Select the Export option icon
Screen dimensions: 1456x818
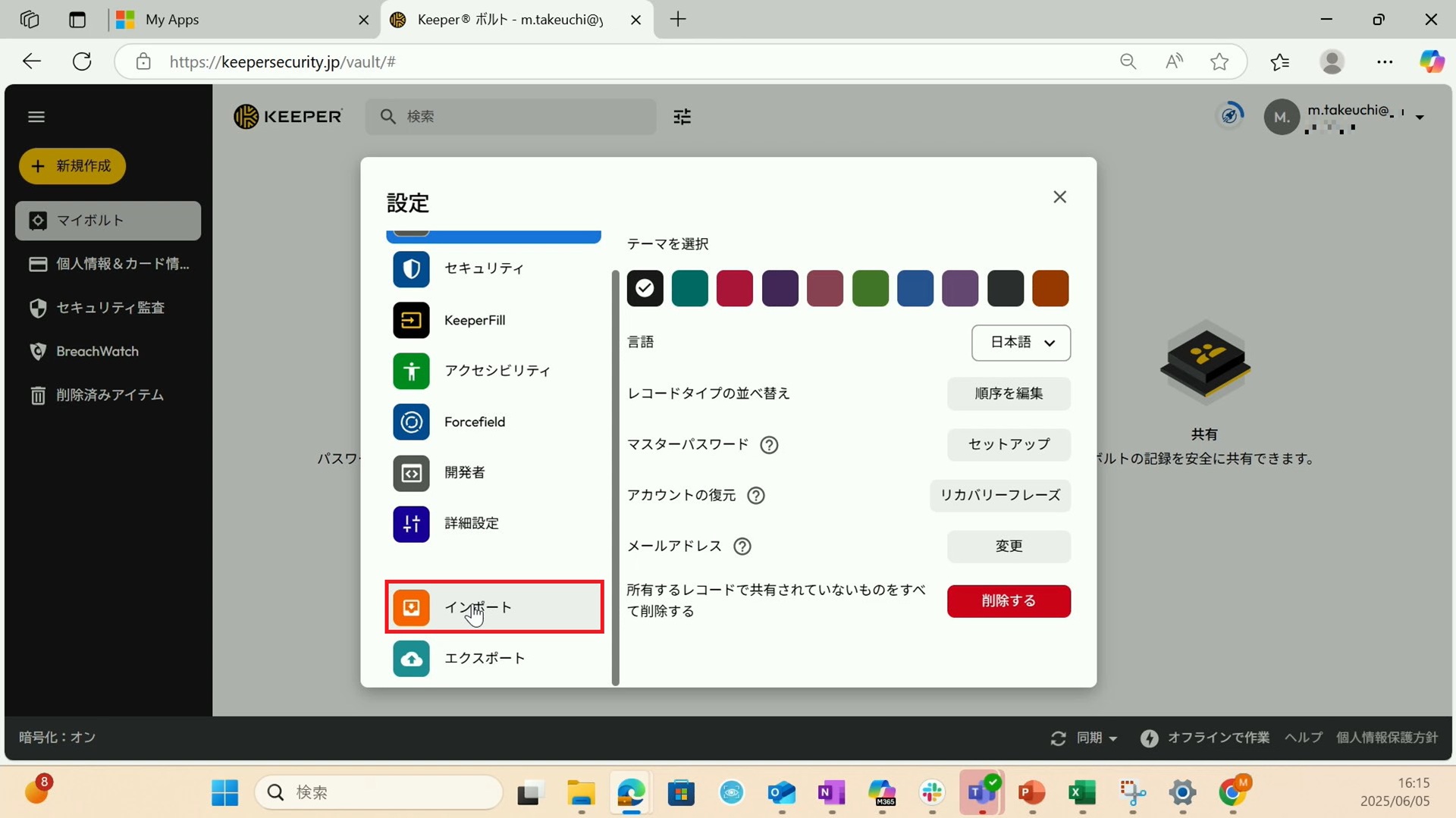tap(411, 659)
